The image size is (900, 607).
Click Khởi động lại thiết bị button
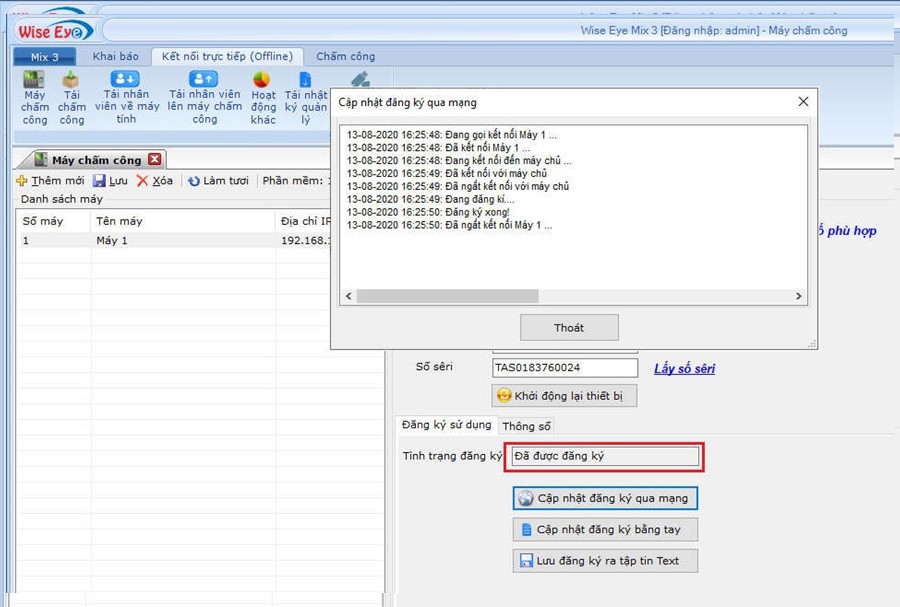[564, 396]
